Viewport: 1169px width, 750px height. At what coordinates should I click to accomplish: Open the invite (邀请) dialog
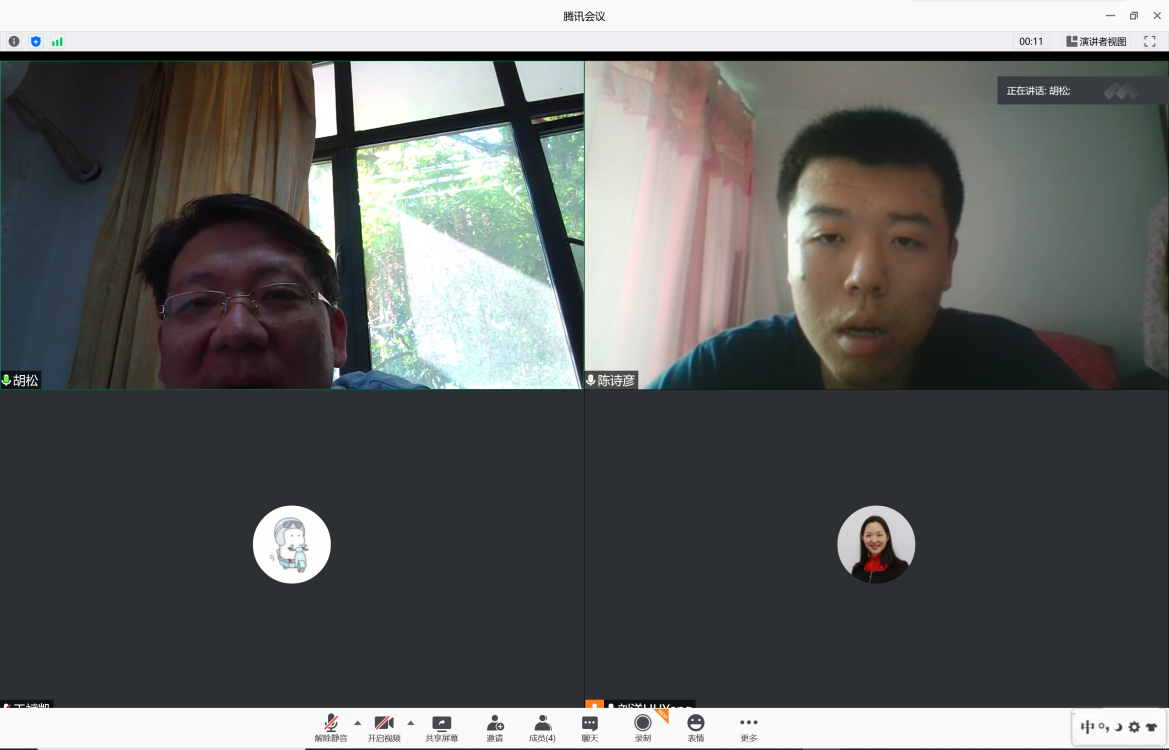(x=495, y=728)
